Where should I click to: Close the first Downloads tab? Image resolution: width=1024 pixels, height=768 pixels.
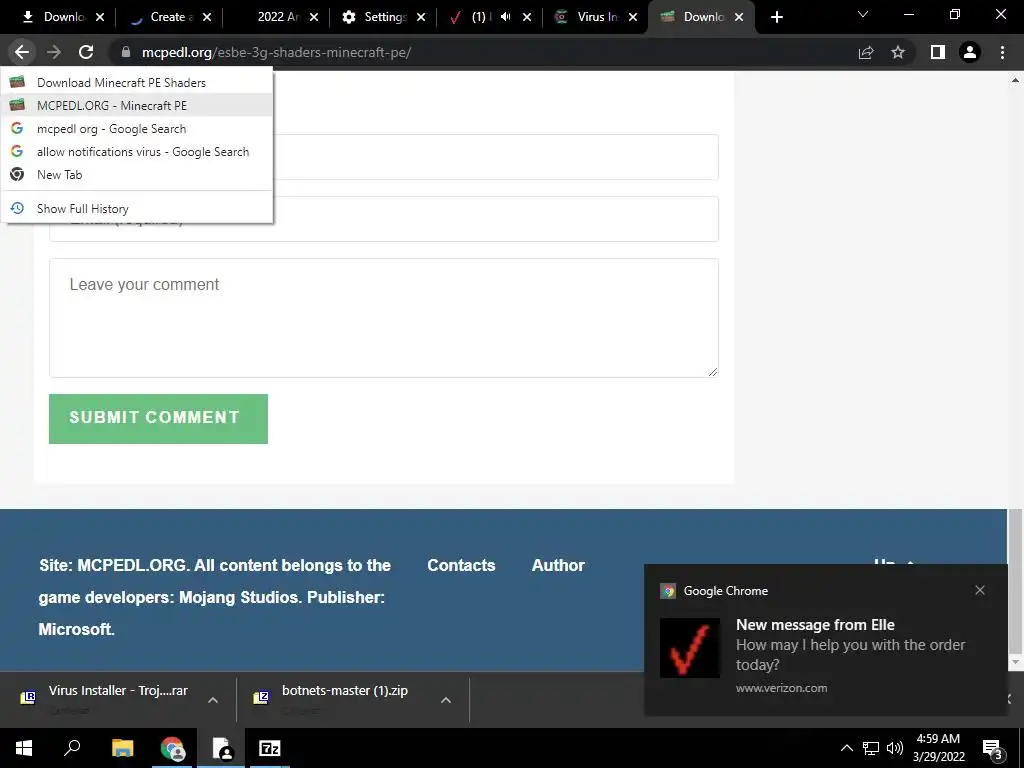(x=100, y=17)
